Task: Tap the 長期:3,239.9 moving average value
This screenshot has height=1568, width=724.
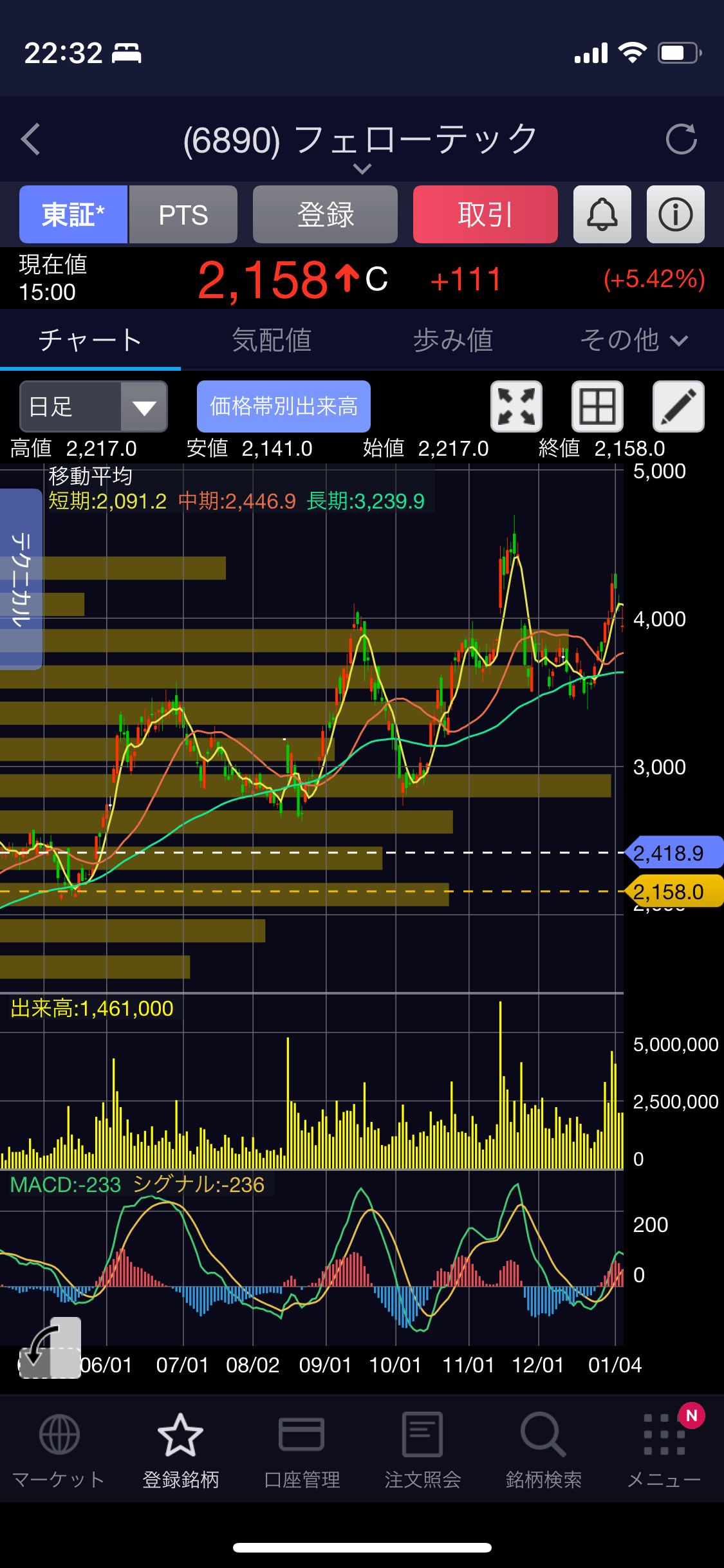Action: 366,501
